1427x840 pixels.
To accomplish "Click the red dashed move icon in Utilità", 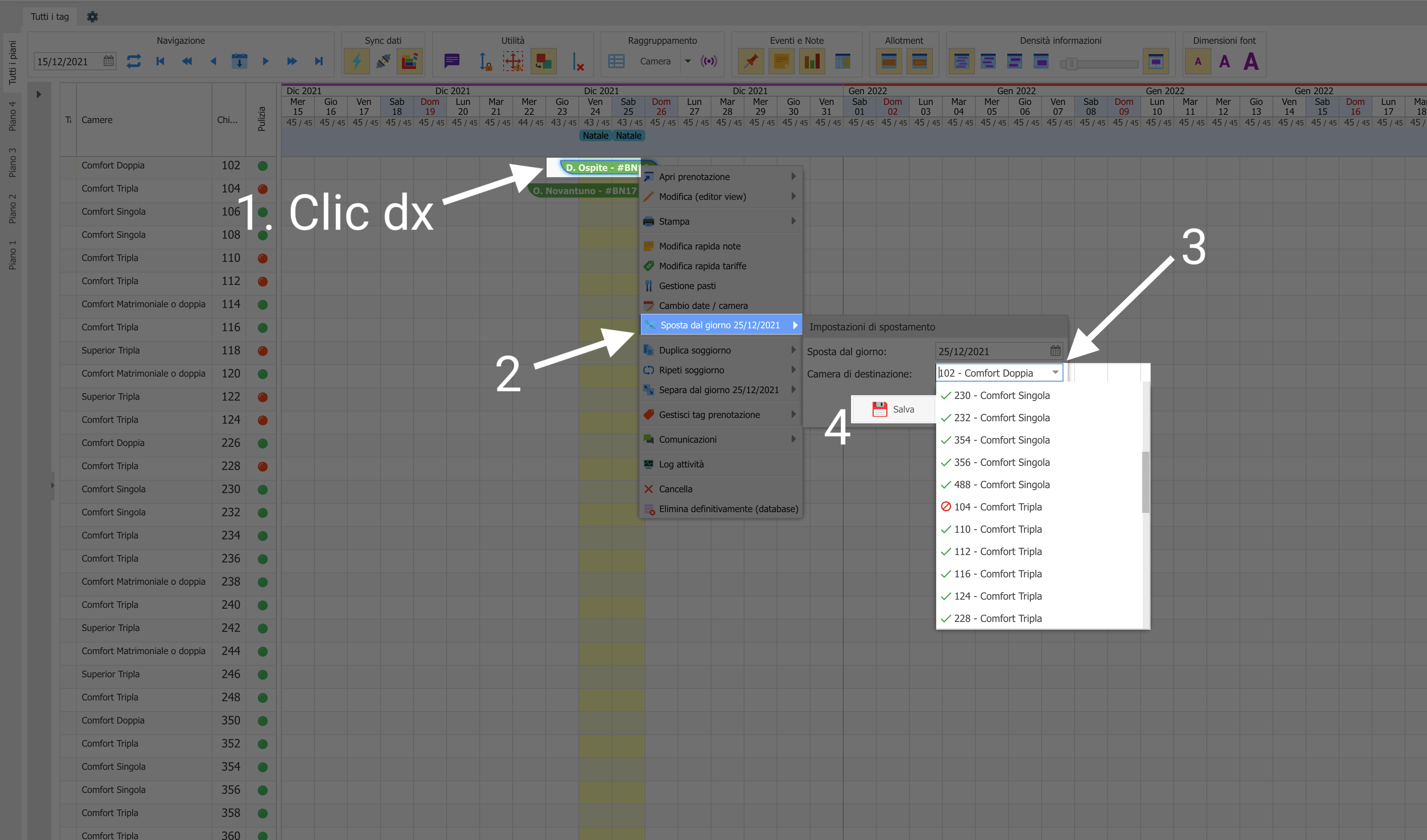I will coord(514,61).
